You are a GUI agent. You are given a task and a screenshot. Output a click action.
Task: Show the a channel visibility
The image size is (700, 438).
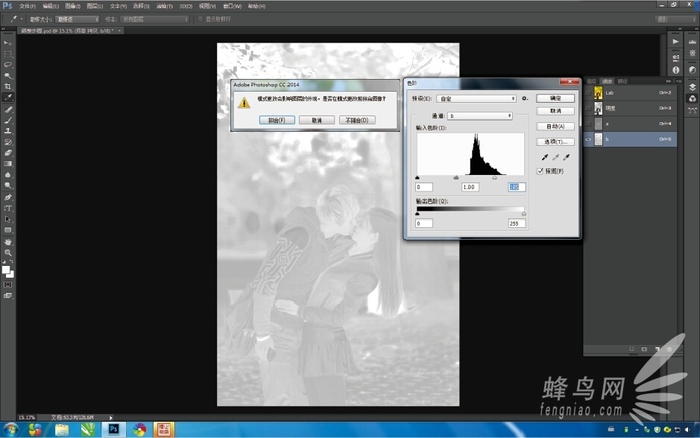coord(588,124)
